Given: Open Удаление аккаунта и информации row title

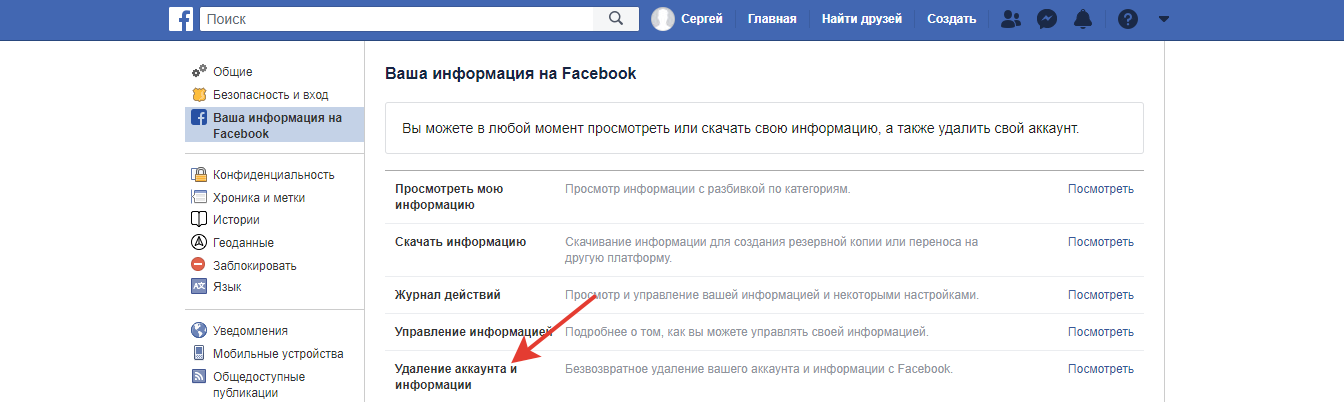Looking at the screenshot, I should 456,377.
